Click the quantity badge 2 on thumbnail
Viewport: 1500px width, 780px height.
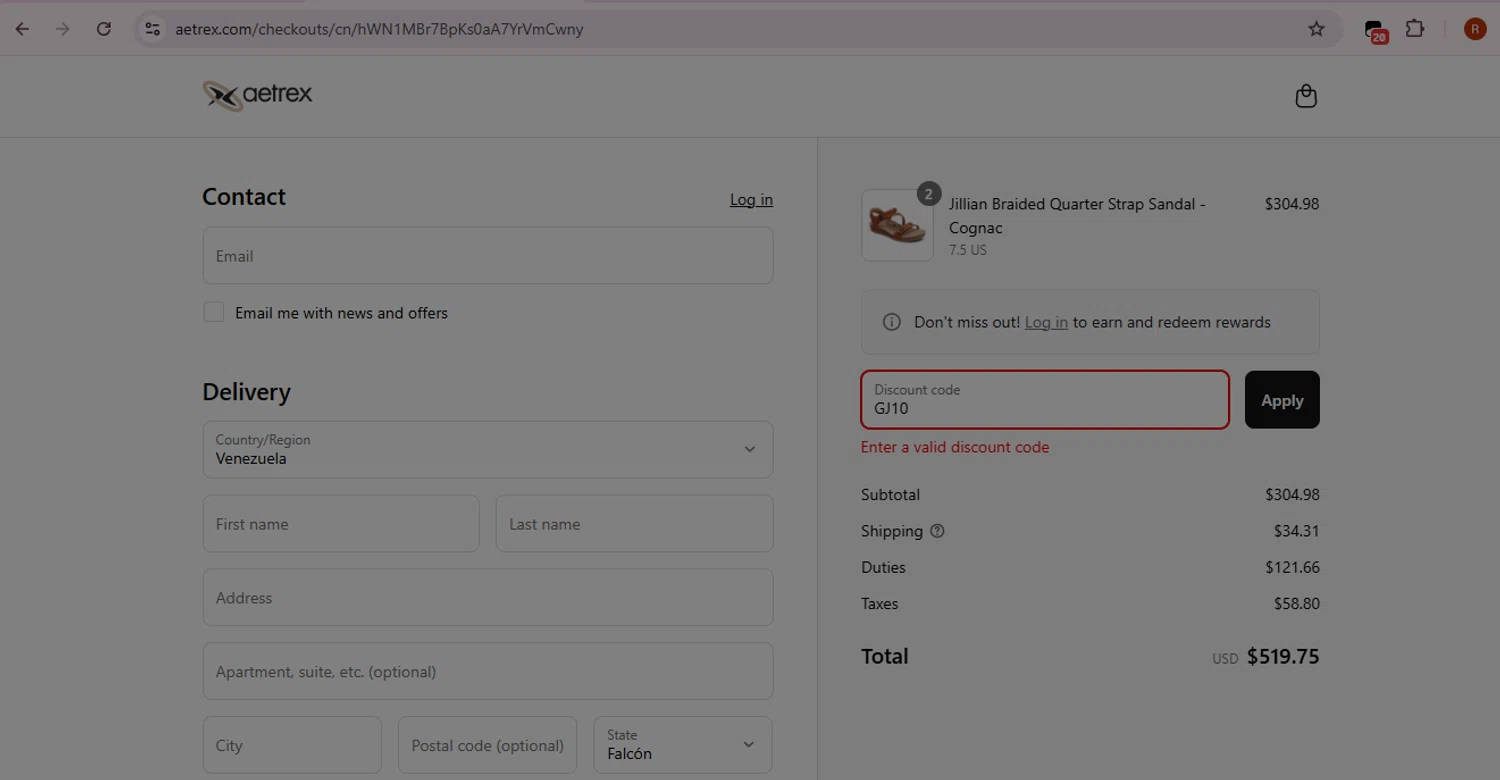tap(929, 194)
